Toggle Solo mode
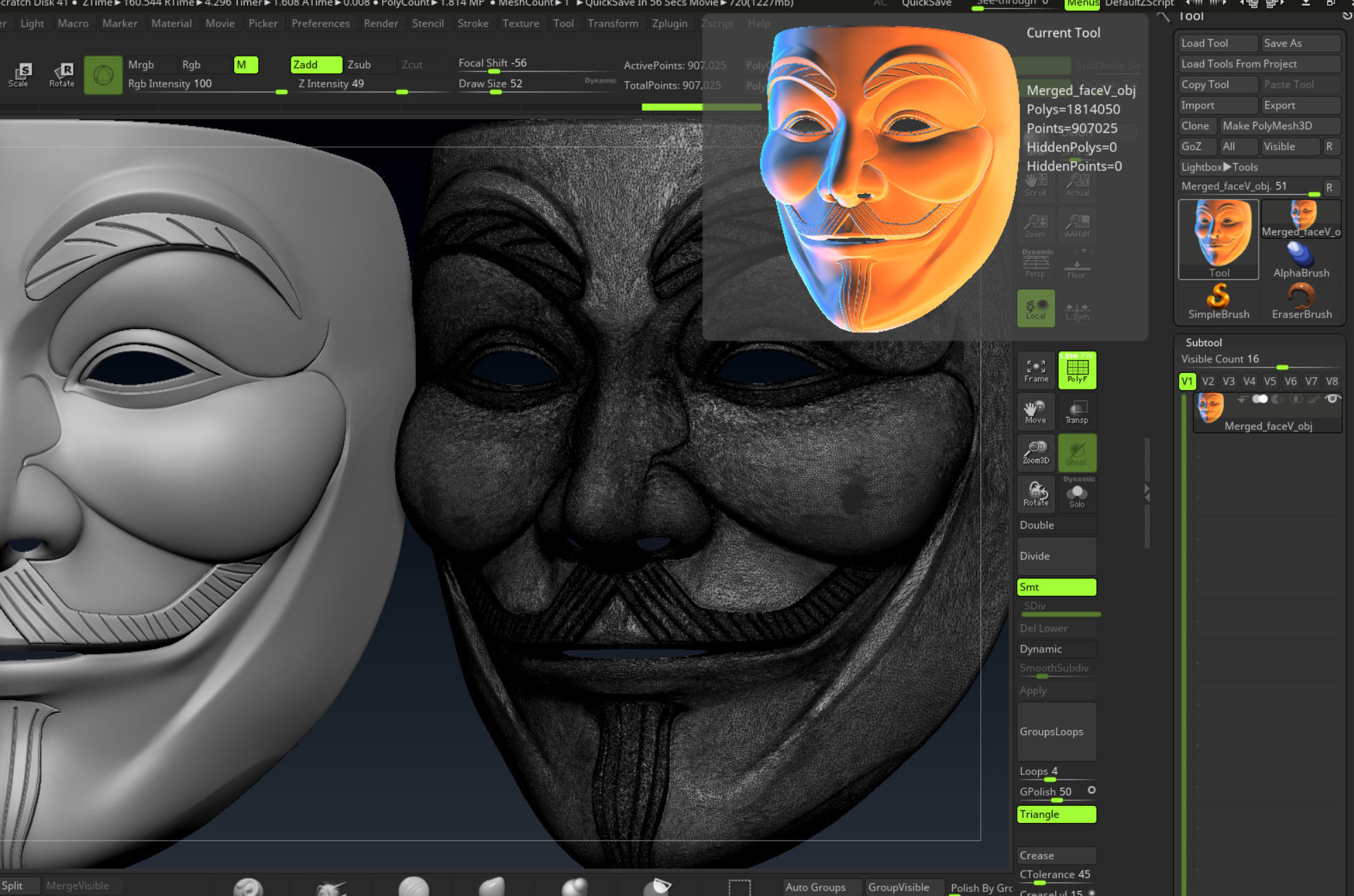This screenshot has height=896, width=1354. click(x=1077, y=493)
